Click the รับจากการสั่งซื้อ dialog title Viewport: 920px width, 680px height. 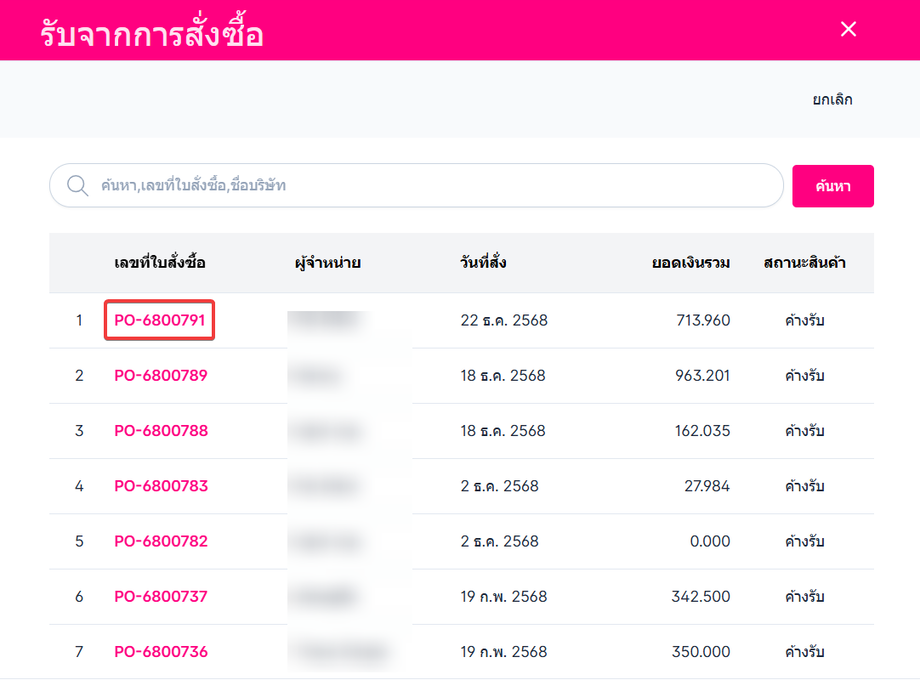tap(151, 32)
